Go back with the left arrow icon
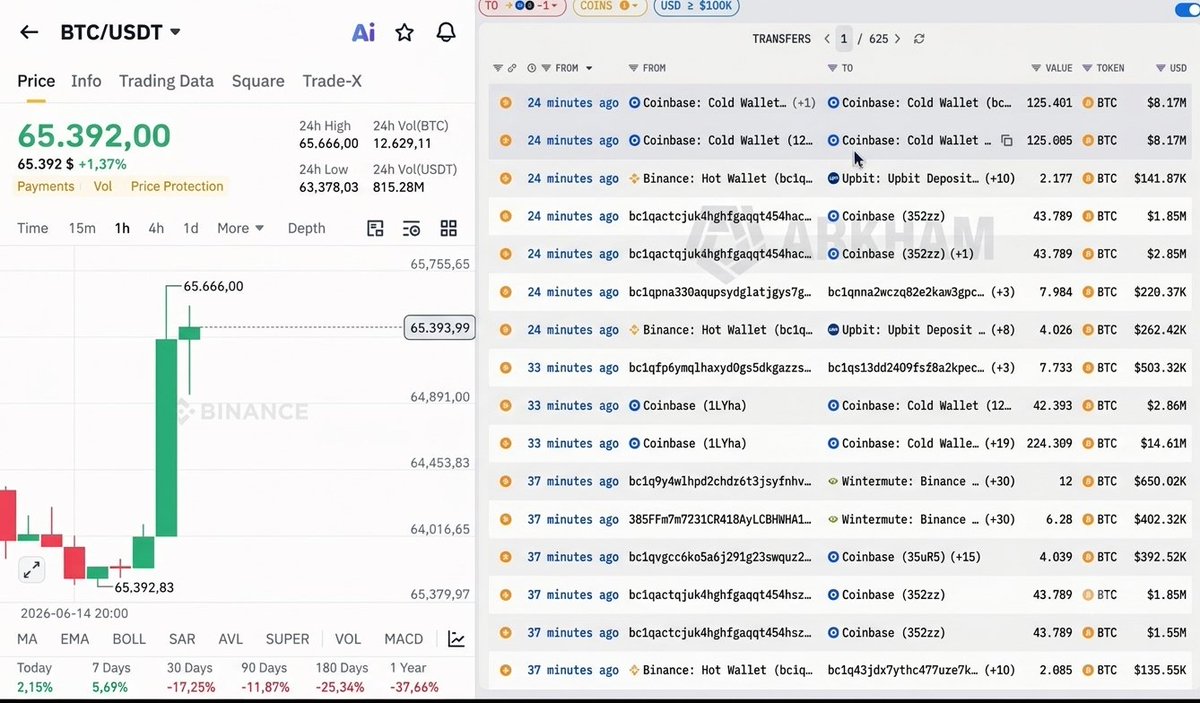The width and height of the screenshot is (1200, 703). click(29, 32)
